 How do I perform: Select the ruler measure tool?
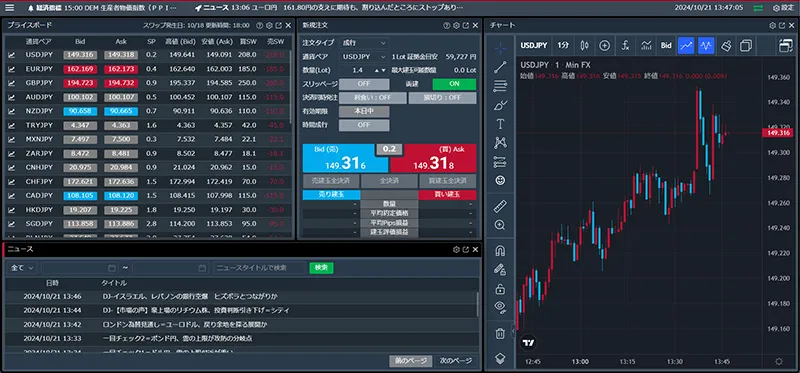tap(501, 206)
